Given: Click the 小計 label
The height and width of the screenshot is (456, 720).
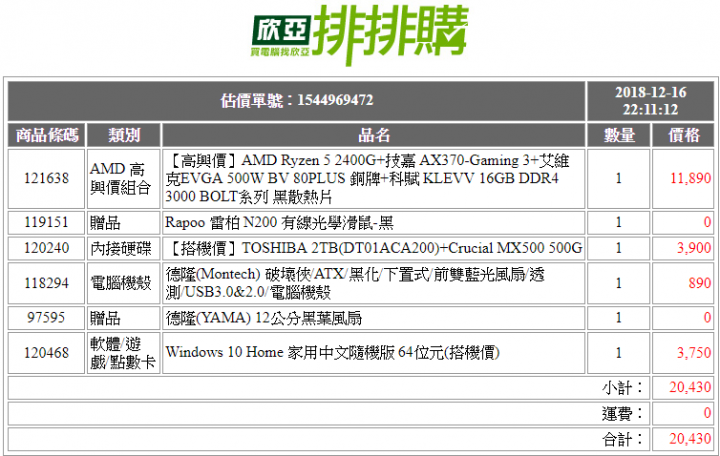Looking at the screenshot, I should (x=622, y=388).
